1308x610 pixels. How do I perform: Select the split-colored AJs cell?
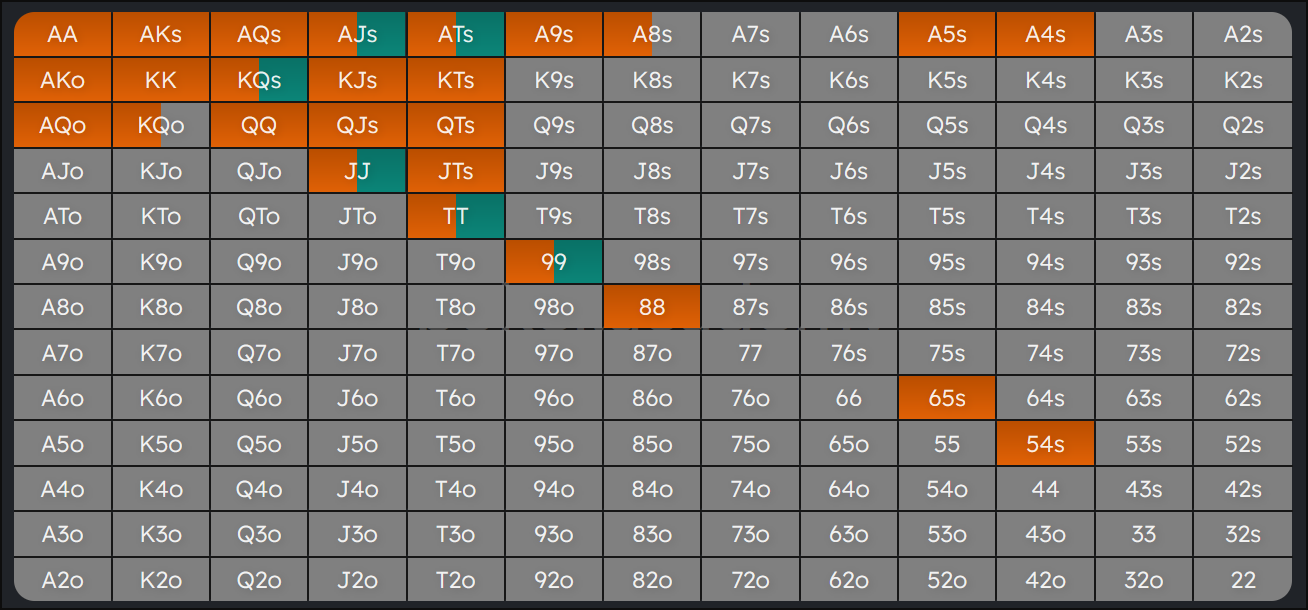[x=357, y=35]
